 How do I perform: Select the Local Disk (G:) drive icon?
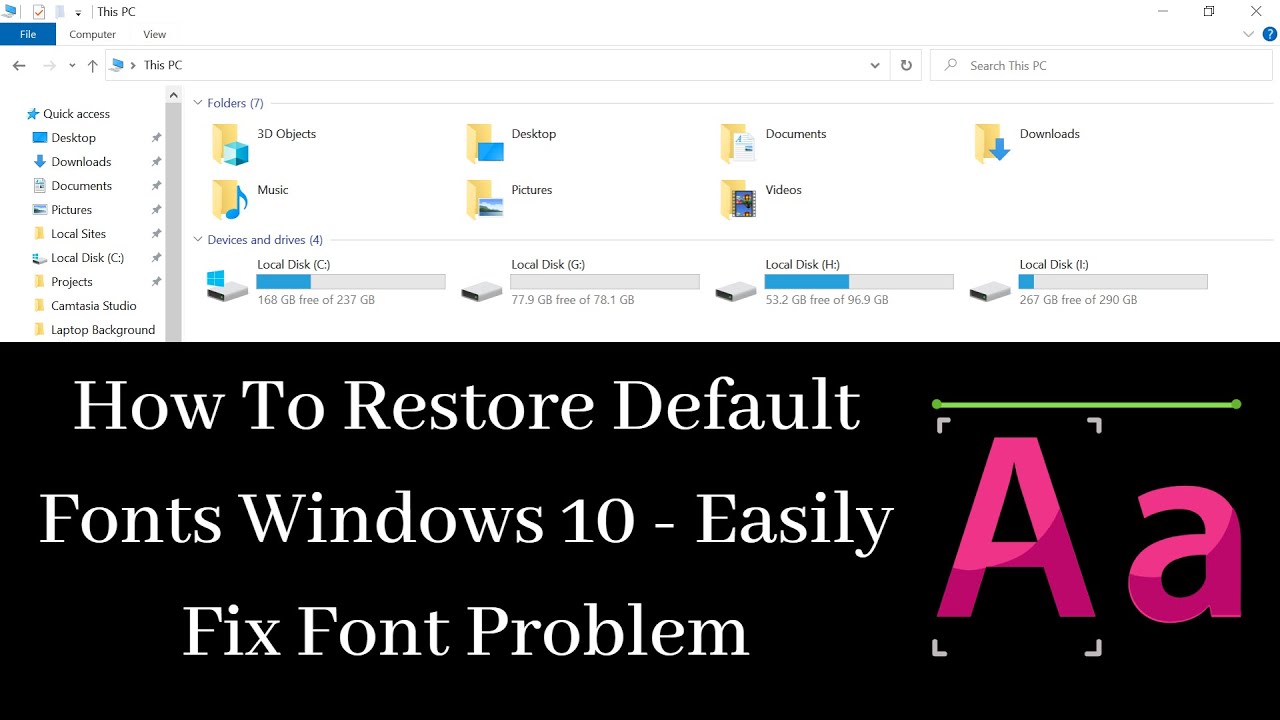(482, 291)
